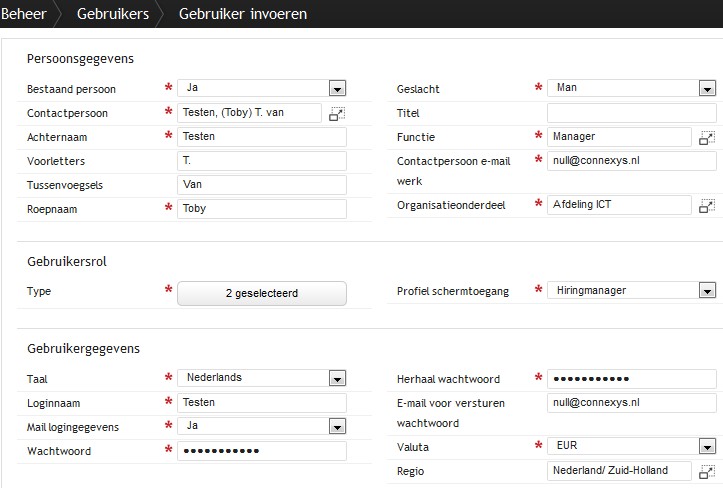Open the Taal dropdown showing Nederlands
The image size is (723, 488).
(338, 378)
